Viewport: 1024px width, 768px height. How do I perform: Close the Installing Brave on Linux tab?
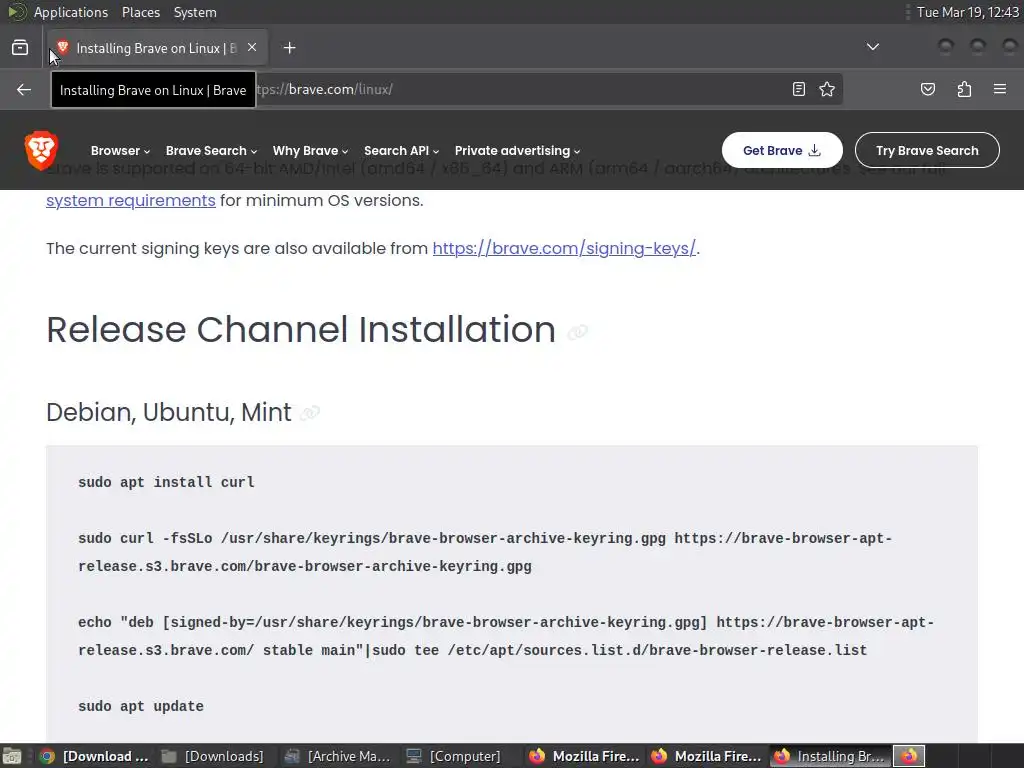252,48
